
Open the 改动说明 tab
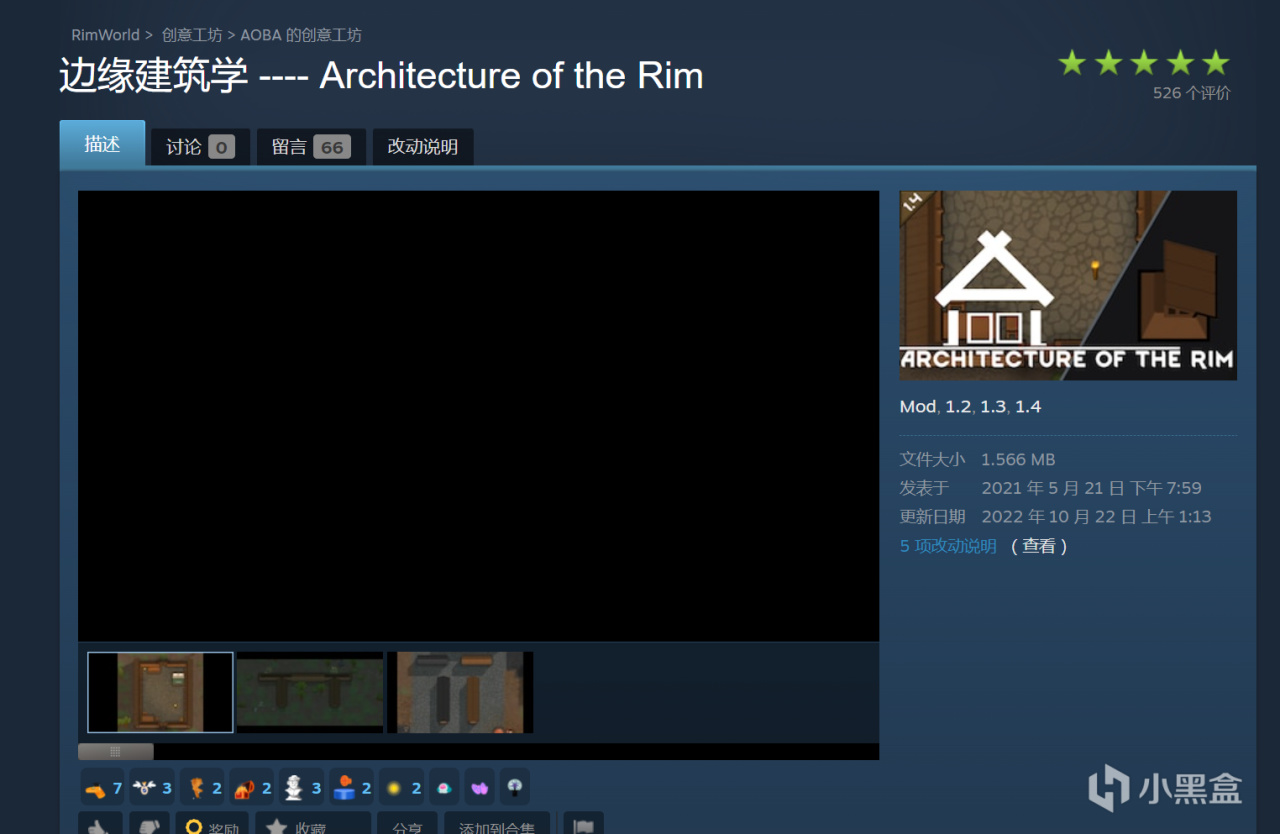tap(423, 147)
